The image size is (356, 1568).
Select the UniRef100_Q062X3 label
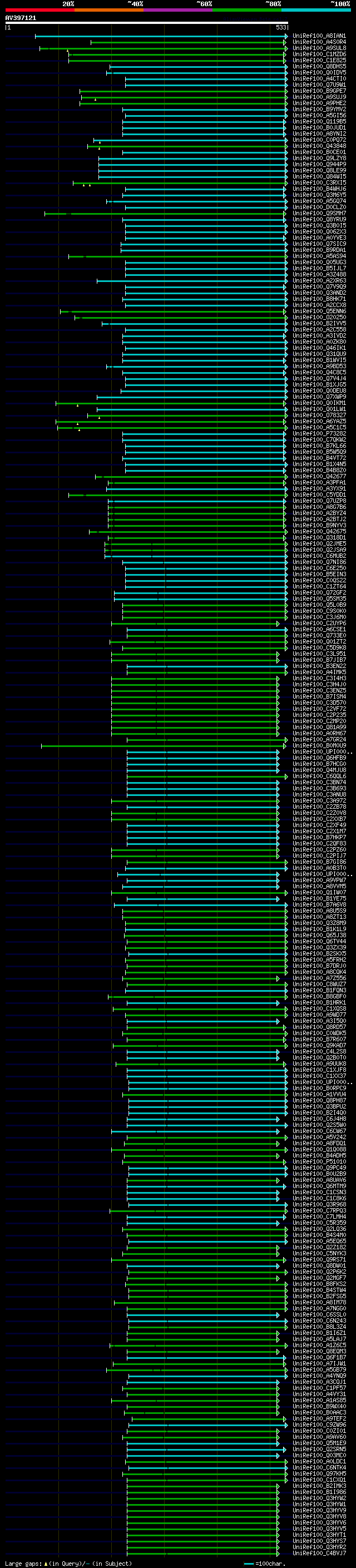pyautogui.click(x=319, y=232)
